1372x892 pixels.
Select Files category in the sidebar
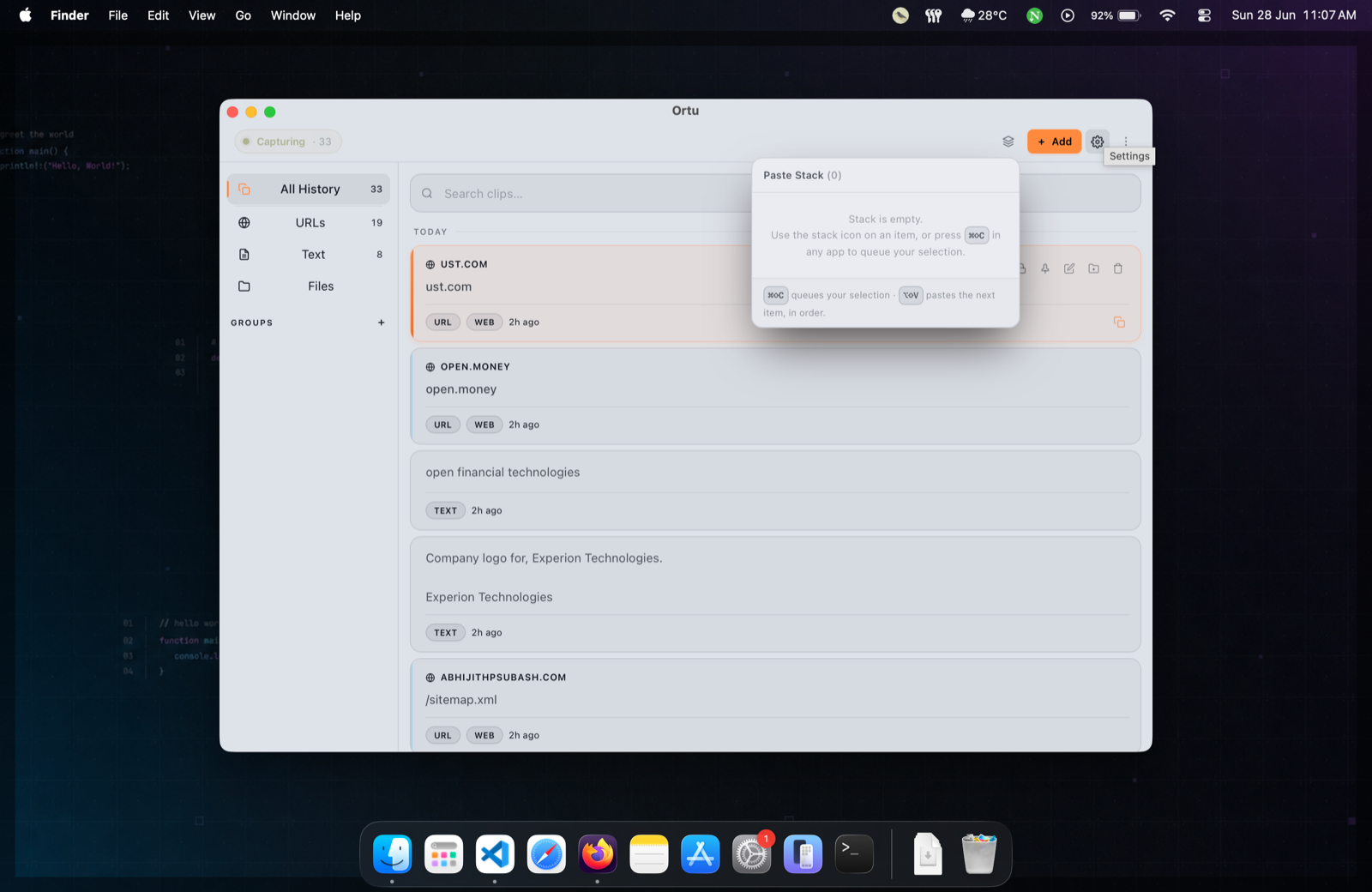(x=309, y=286)
